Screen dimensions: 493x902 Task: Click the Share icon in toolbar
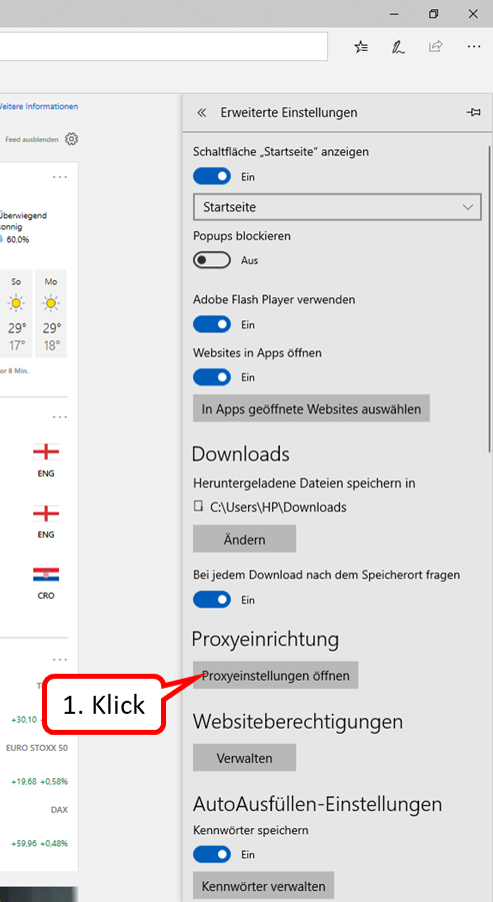(436, 47)
